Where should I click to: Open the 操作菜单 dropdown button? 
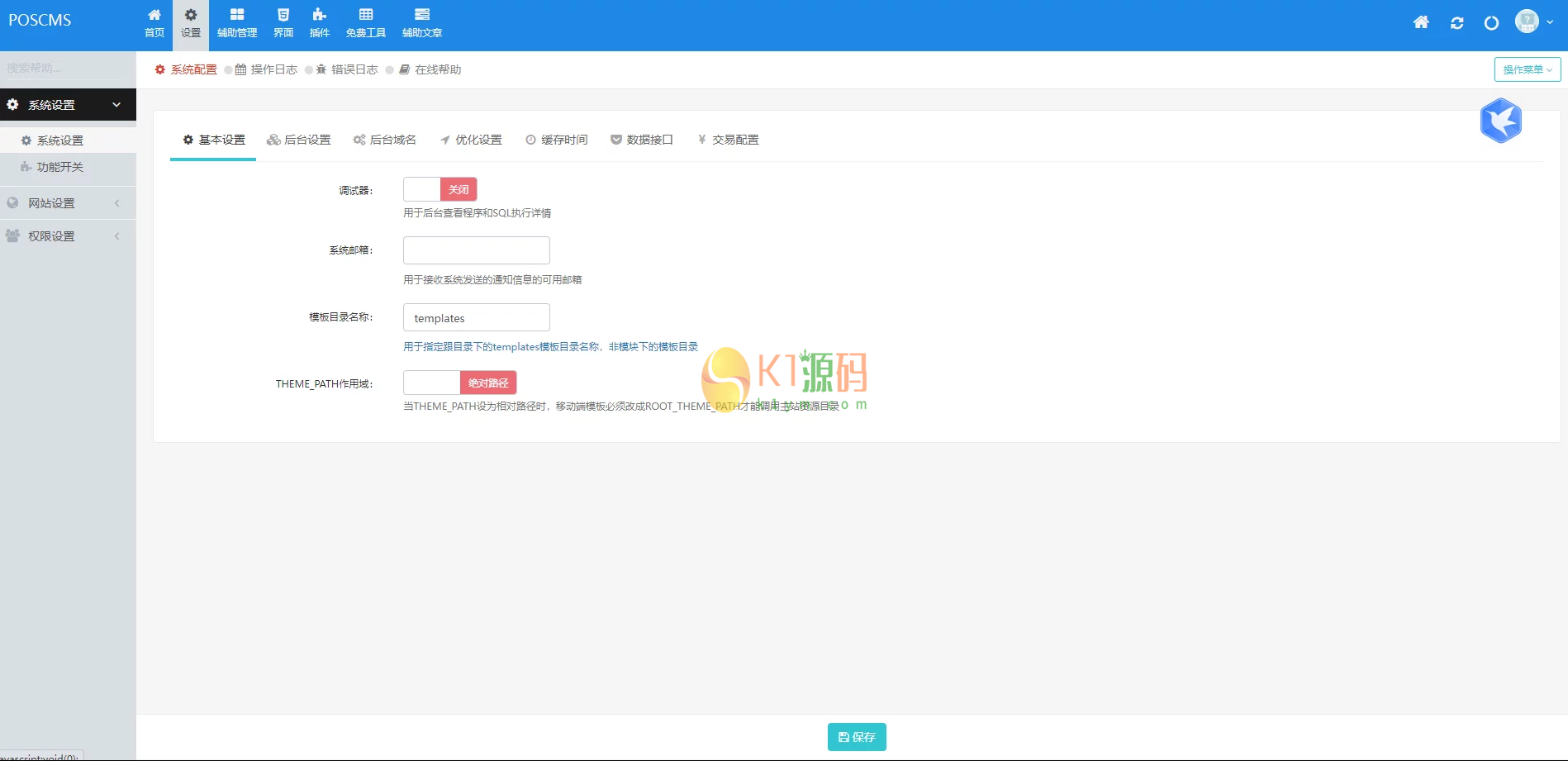[x=1528, y=69]
